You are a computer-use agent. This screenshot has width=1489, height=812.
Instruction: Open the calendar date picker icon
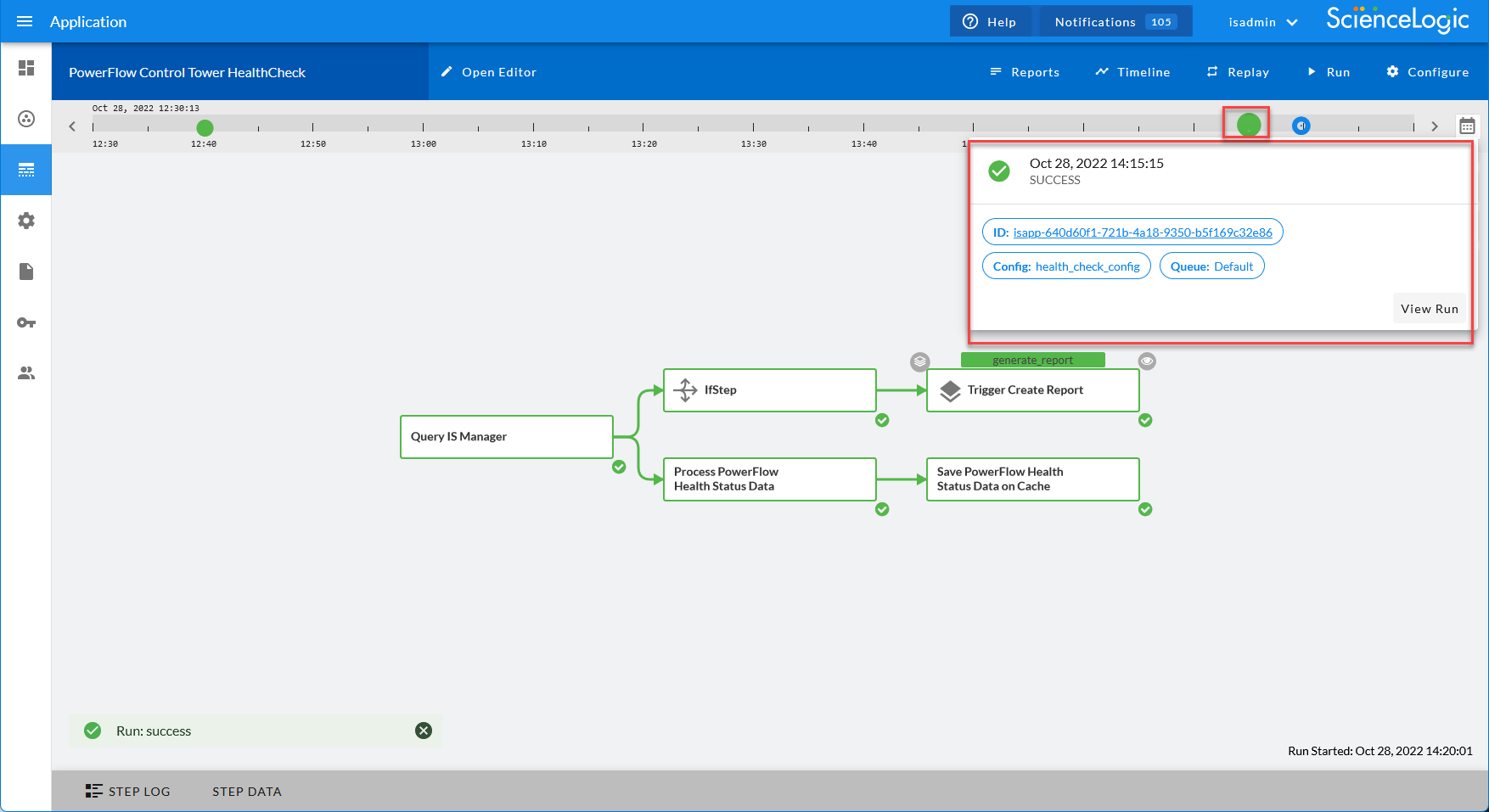tap(1467, 126)
